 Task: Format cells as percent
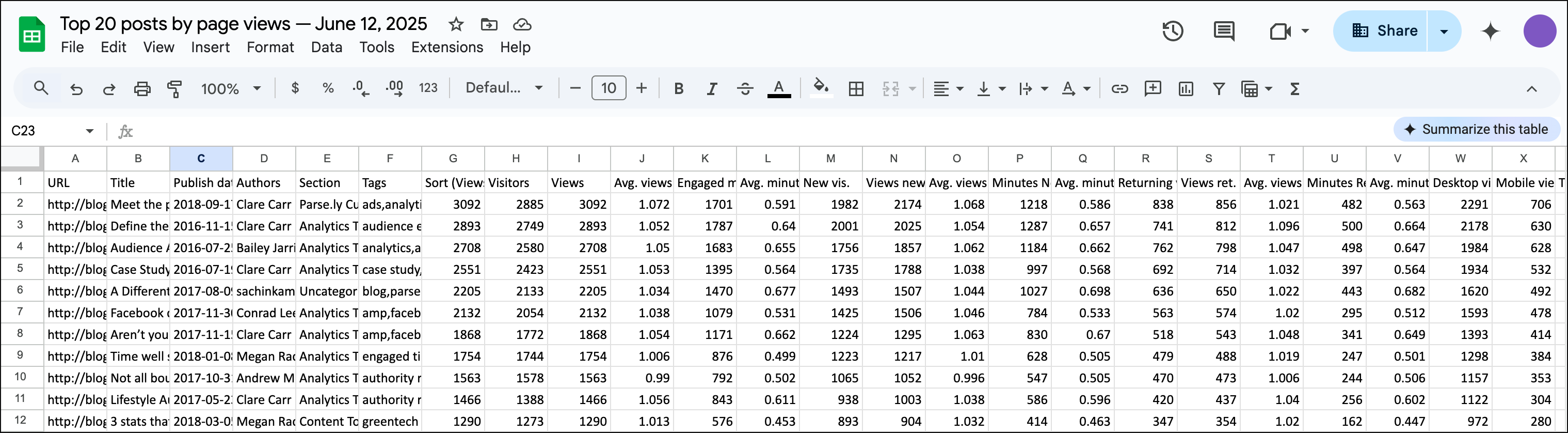328,88
